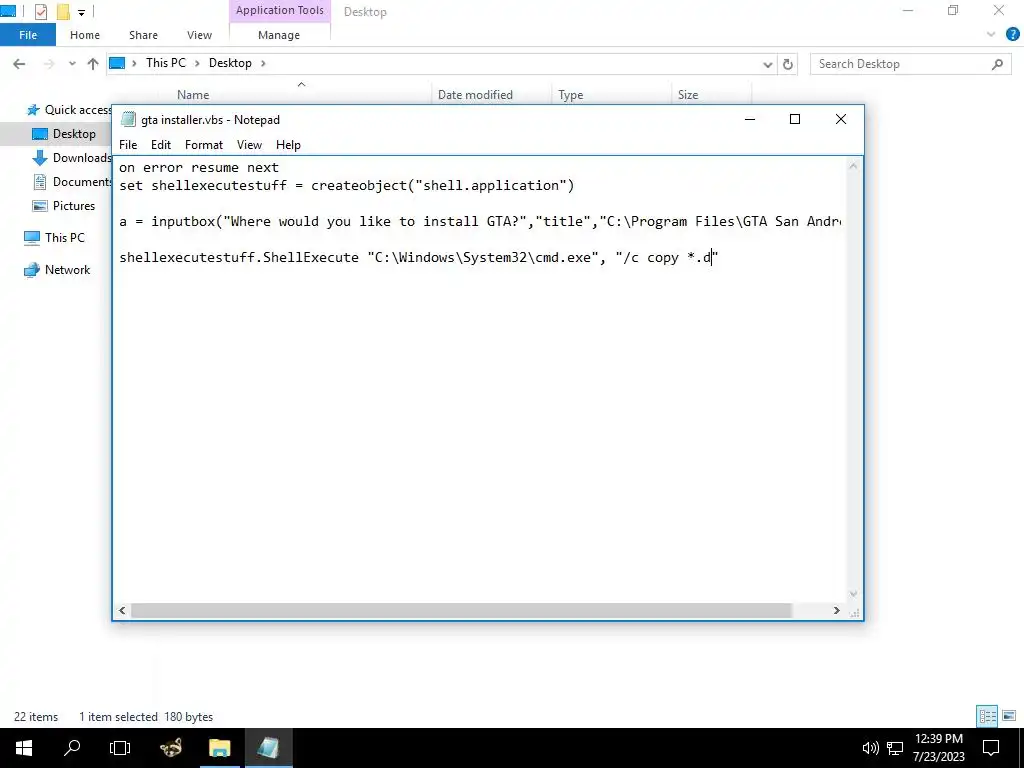
Task: Open the taskbar clock showing 12:39 PM
Action: pyautogui.click(x=938, y=748)
